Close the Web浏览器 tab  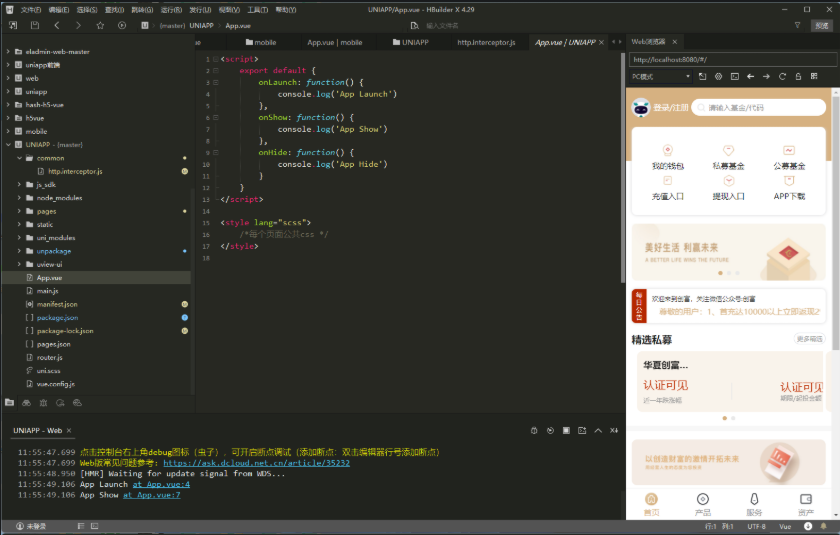pyautogui.click(x=674, y=42)
